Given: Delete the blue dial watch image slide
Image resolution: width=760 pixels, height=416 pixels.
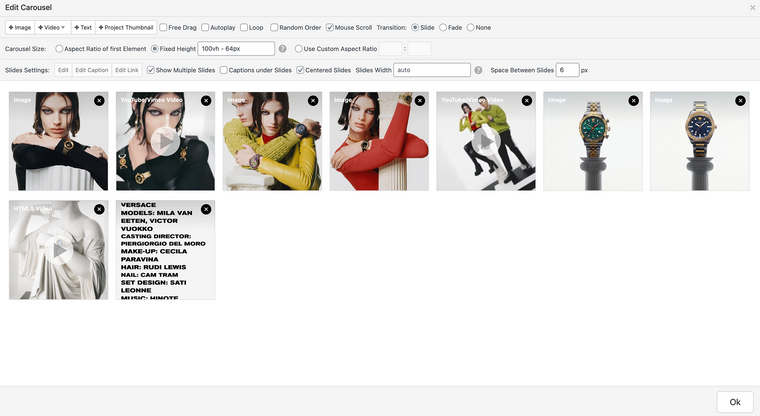Looking at the screenshot, I should [741, 100].
